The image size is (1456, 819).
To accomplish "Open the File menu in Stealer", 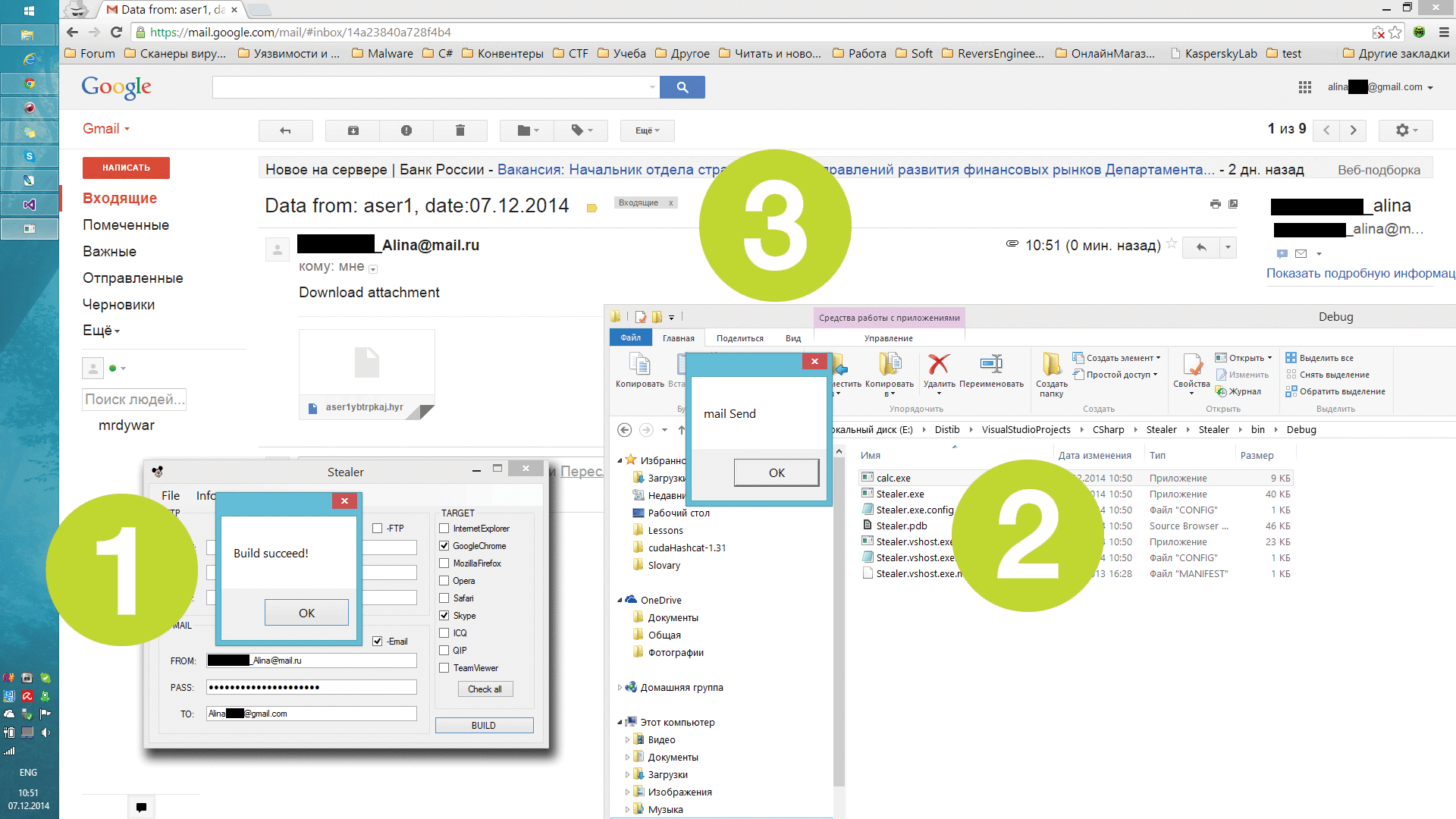I will (171, 495).
